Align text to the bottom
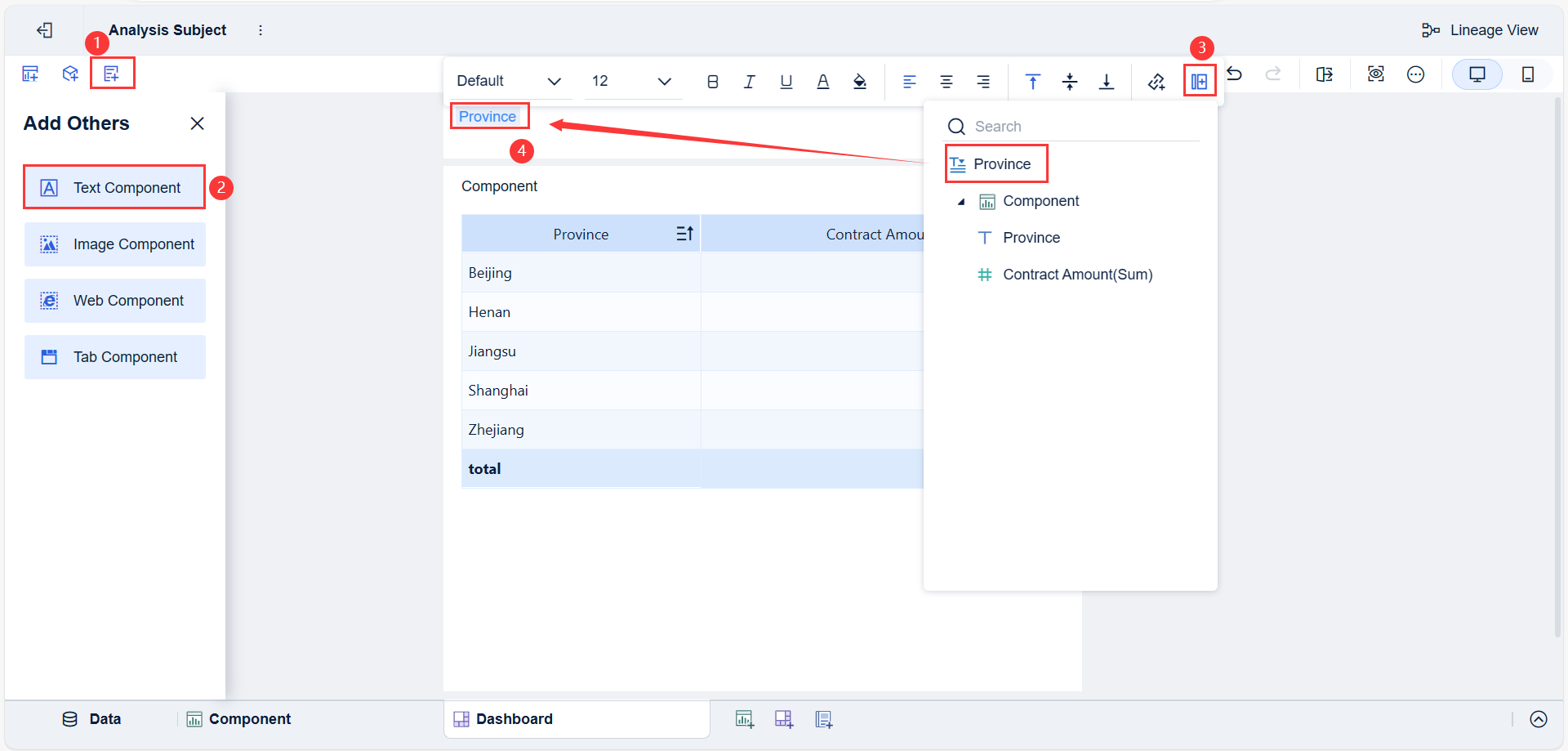 coord(1107,81)
